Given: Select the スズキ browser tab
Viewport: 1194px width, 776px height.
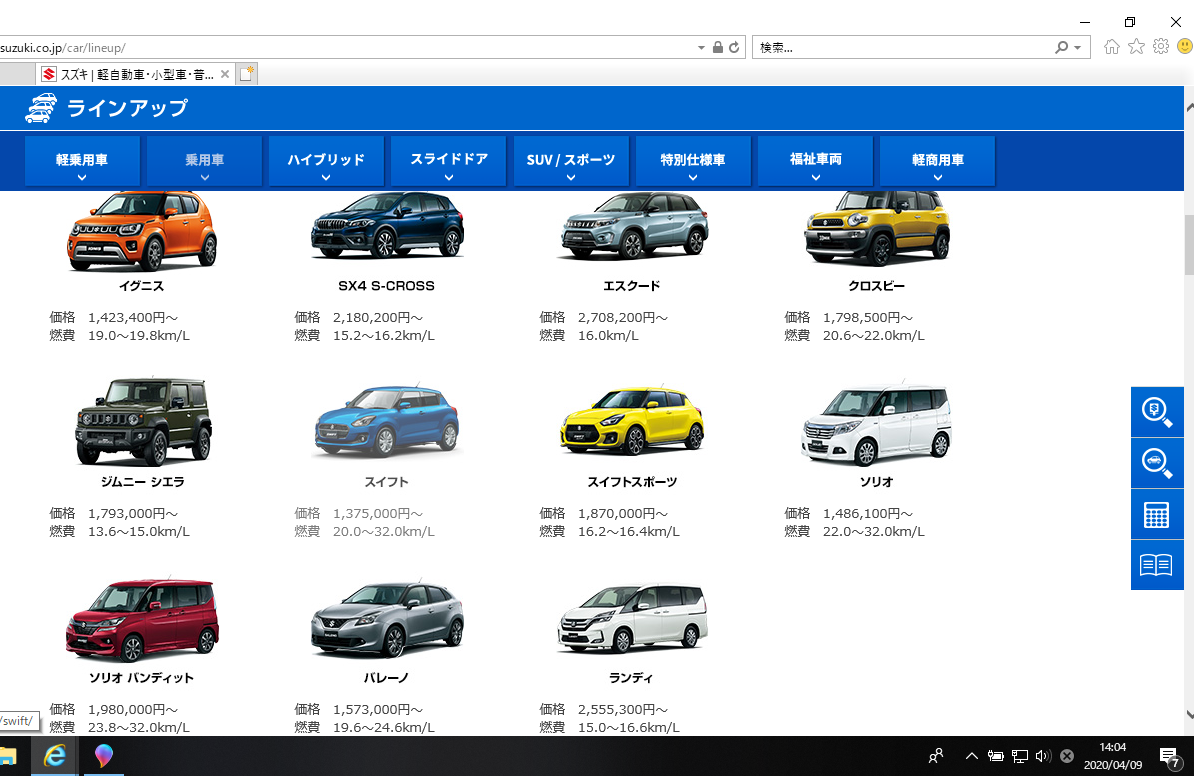Looking at the screenshot, I should point(136,74).
